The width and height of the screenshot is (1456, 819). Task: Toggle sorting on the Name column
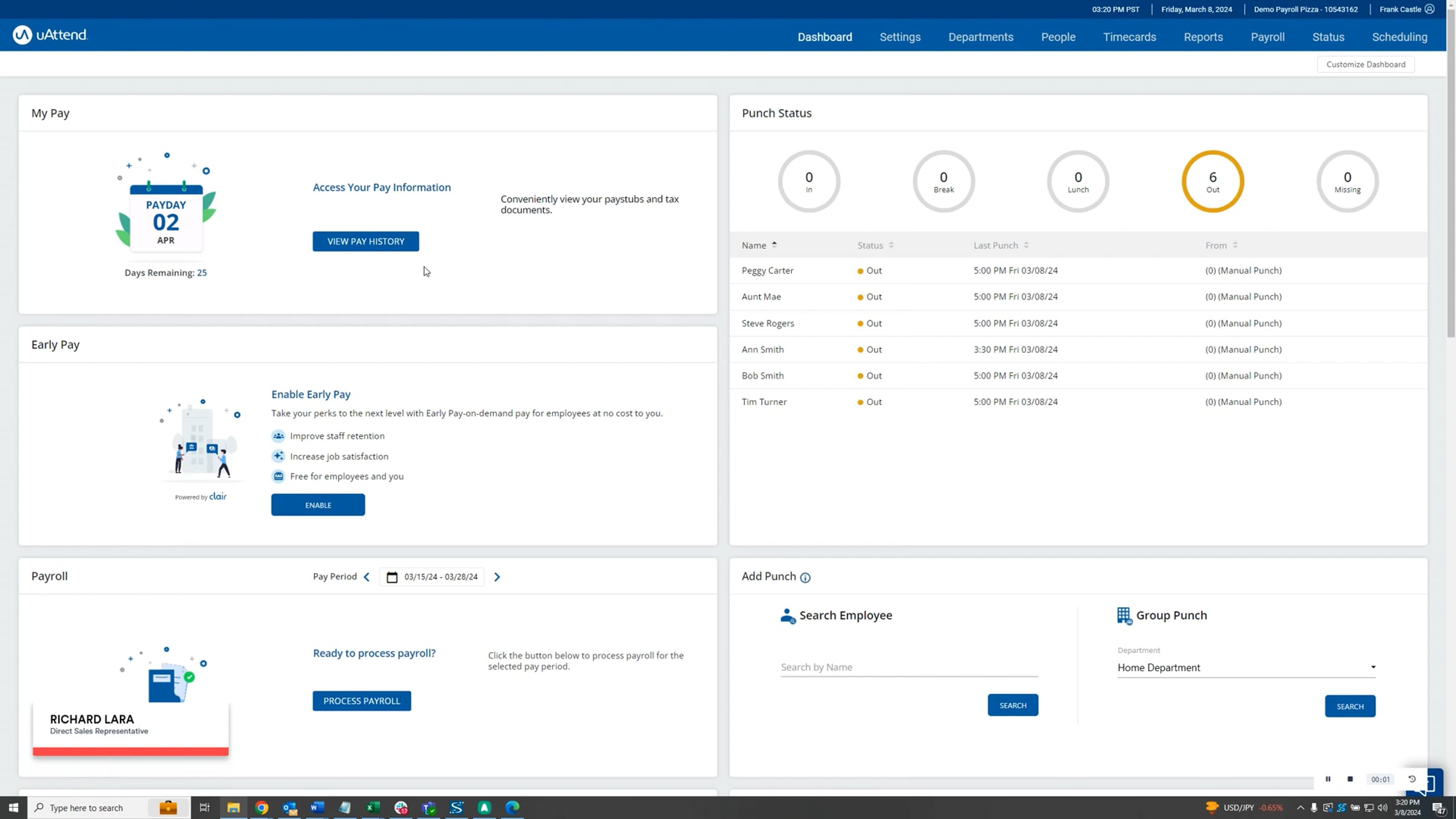(775, 244)
